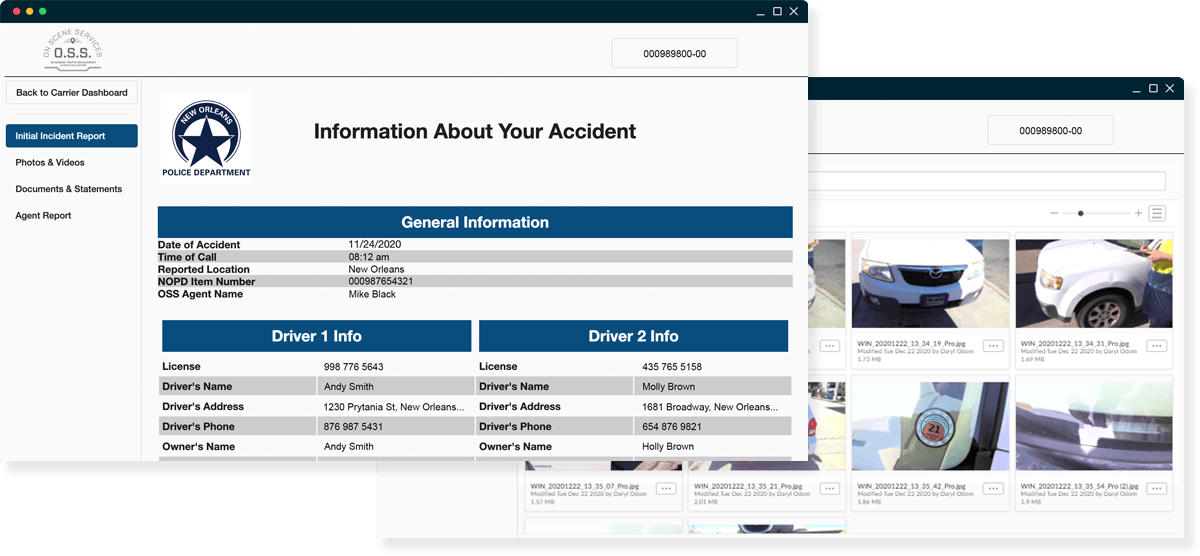Open more options for WIN_20201222_13_35_07_Pro.jpg
This screenshot has height=556, width=1200.
666,488
